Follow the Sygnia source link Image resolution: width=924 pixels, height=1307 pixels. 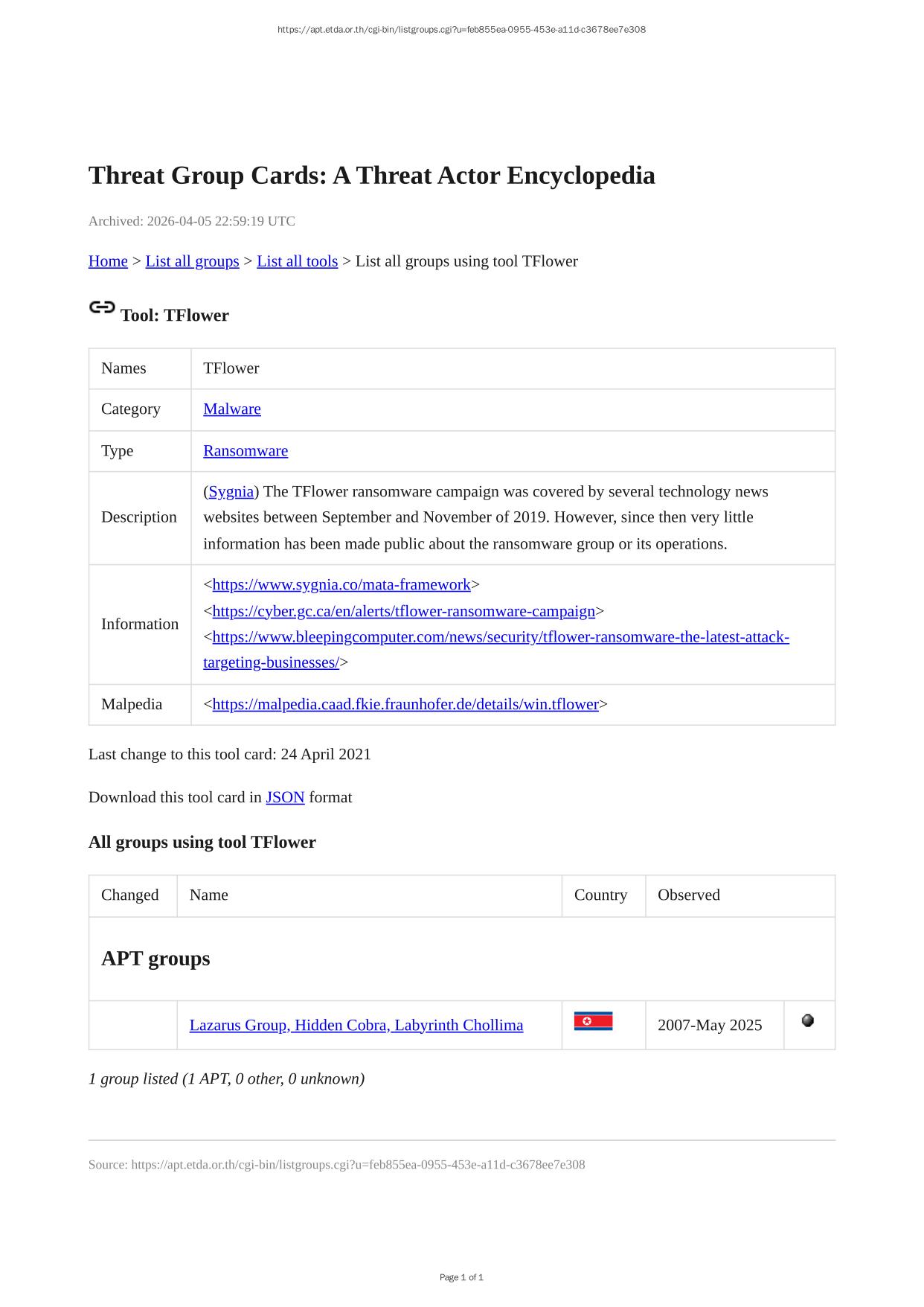pos(231,492)
